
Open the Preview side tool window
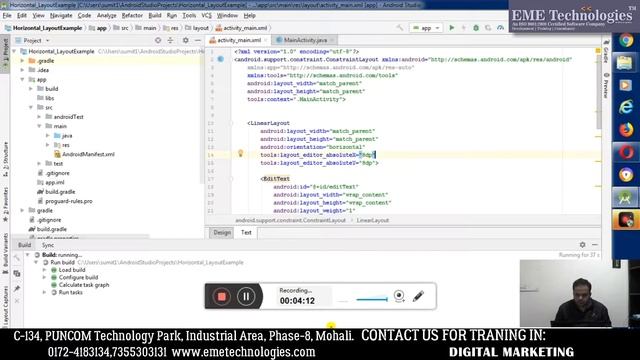pyautogui.click(x=606, y=85)
